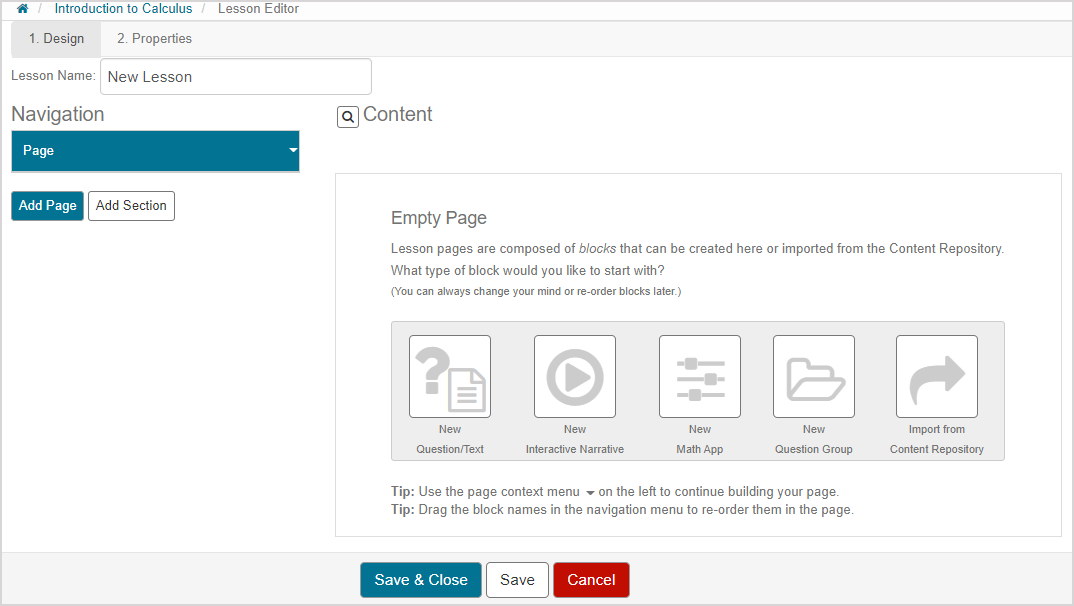Click the home icon in the breadcrumb
Viewport: 1074px width, 606px height.
point(23,9)
